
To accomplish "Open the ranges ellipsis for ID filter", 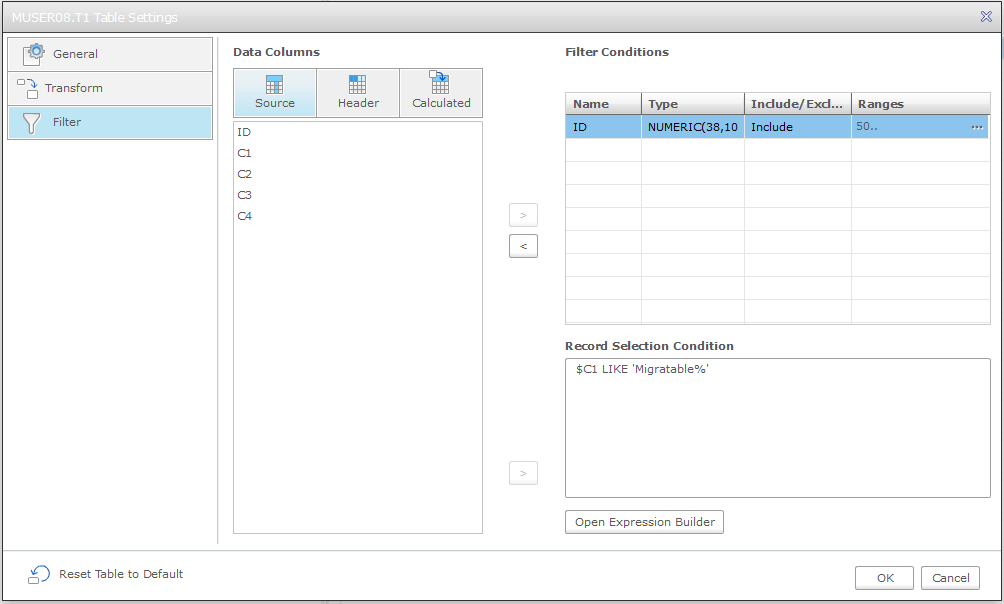I will click(x=976, y=127).
